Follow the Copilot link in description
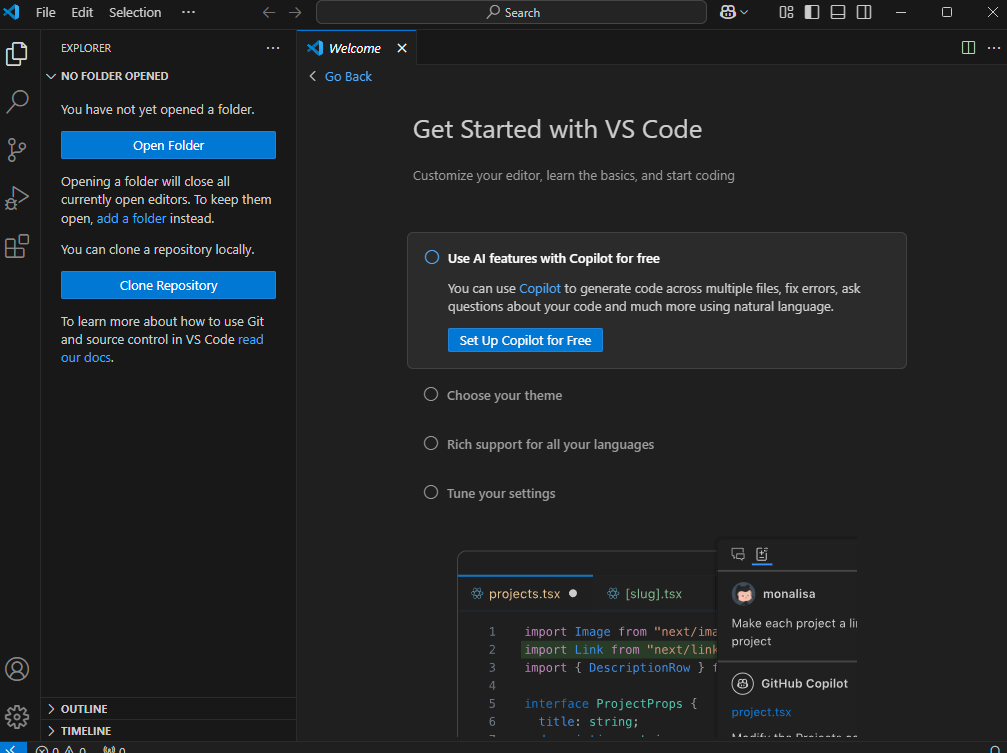The height and width of the screenshot is (753, 1007). pos(539,288)
